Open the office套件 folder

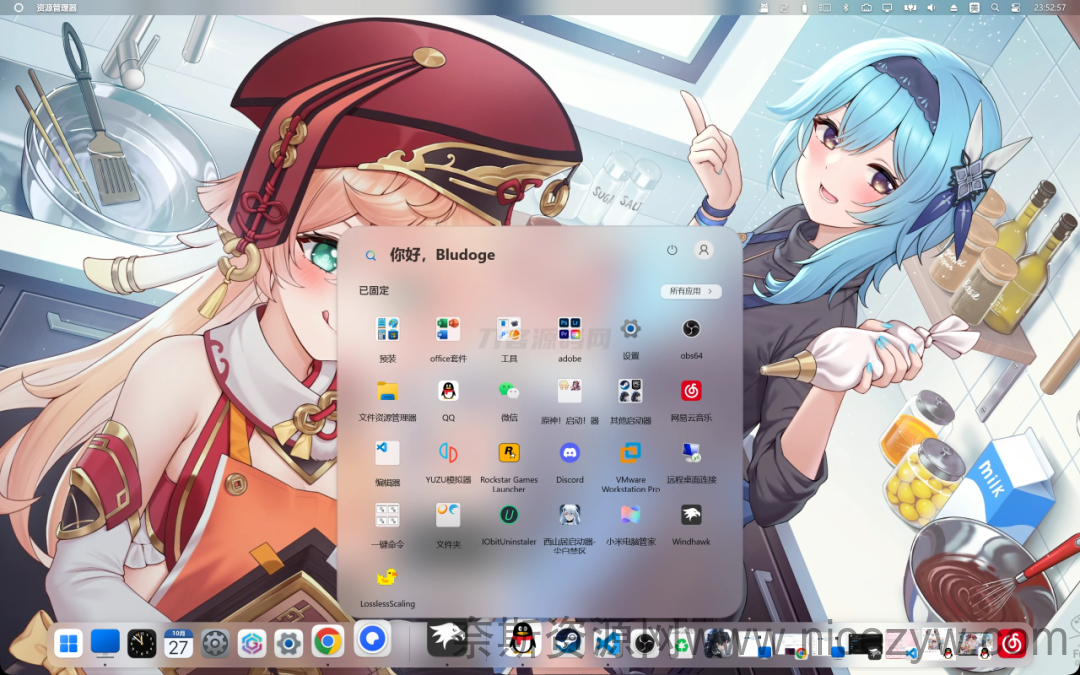click(448, 329)
